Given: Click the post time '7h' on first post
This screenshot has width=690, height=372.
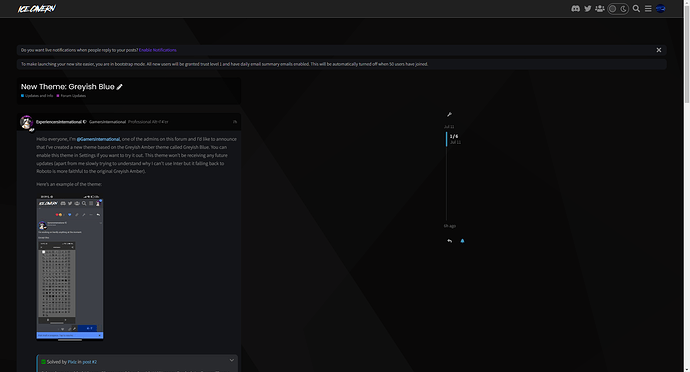Looking at the screenshot, I should coord(235,122).
